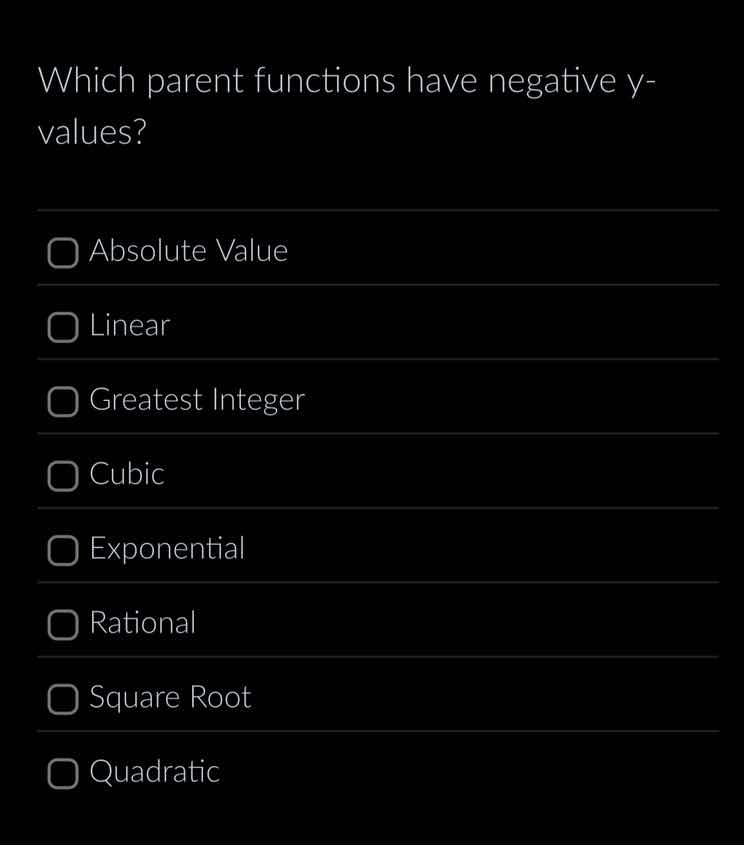
Task: Select the Linear answer label
Action: pos(130,325)
